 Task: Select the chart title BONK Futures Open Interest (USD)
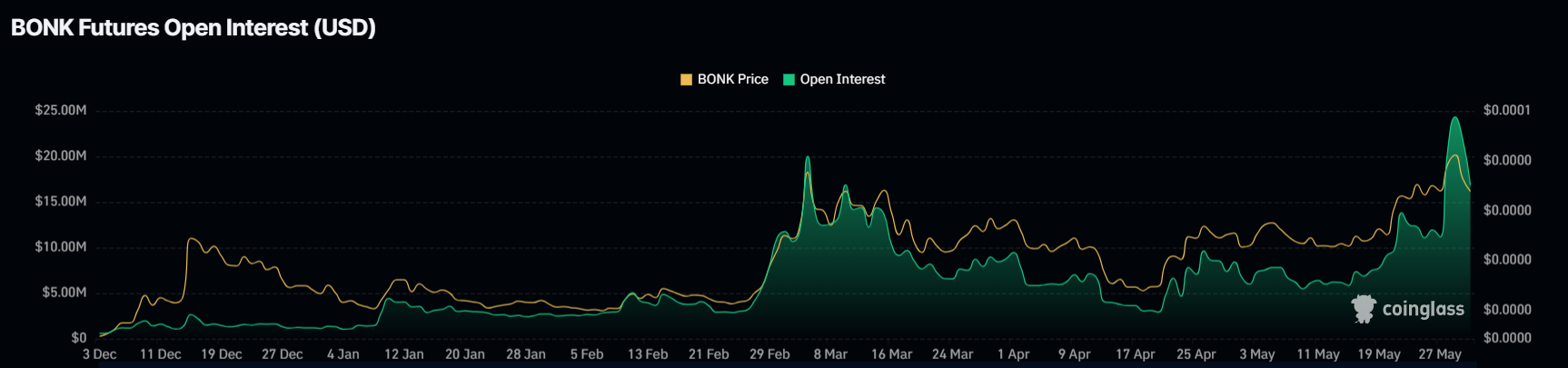194,28
